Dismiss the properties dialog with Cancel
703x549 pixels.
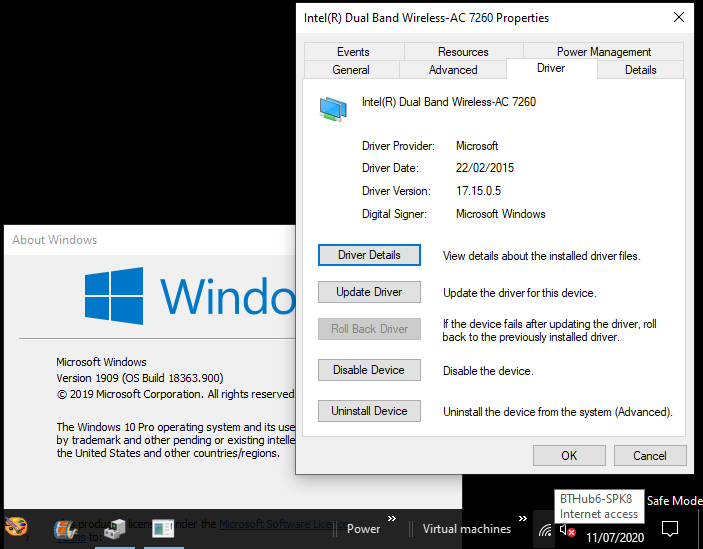point(650,456)
